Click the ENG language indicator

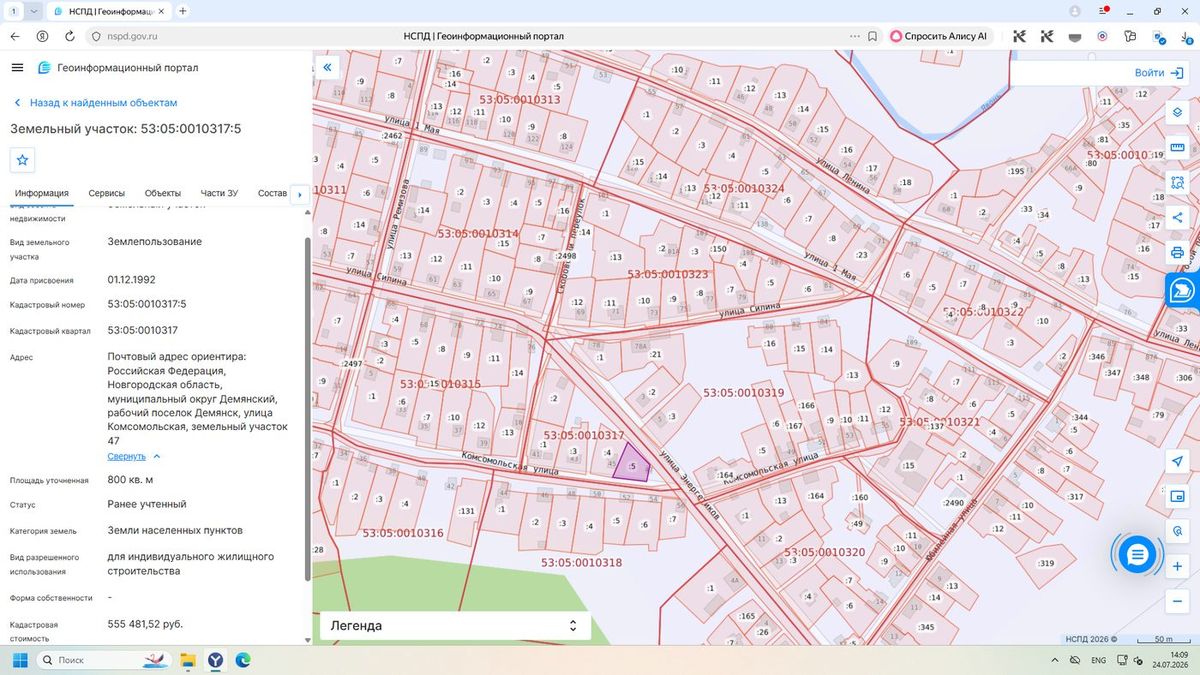click(1098, 660)
